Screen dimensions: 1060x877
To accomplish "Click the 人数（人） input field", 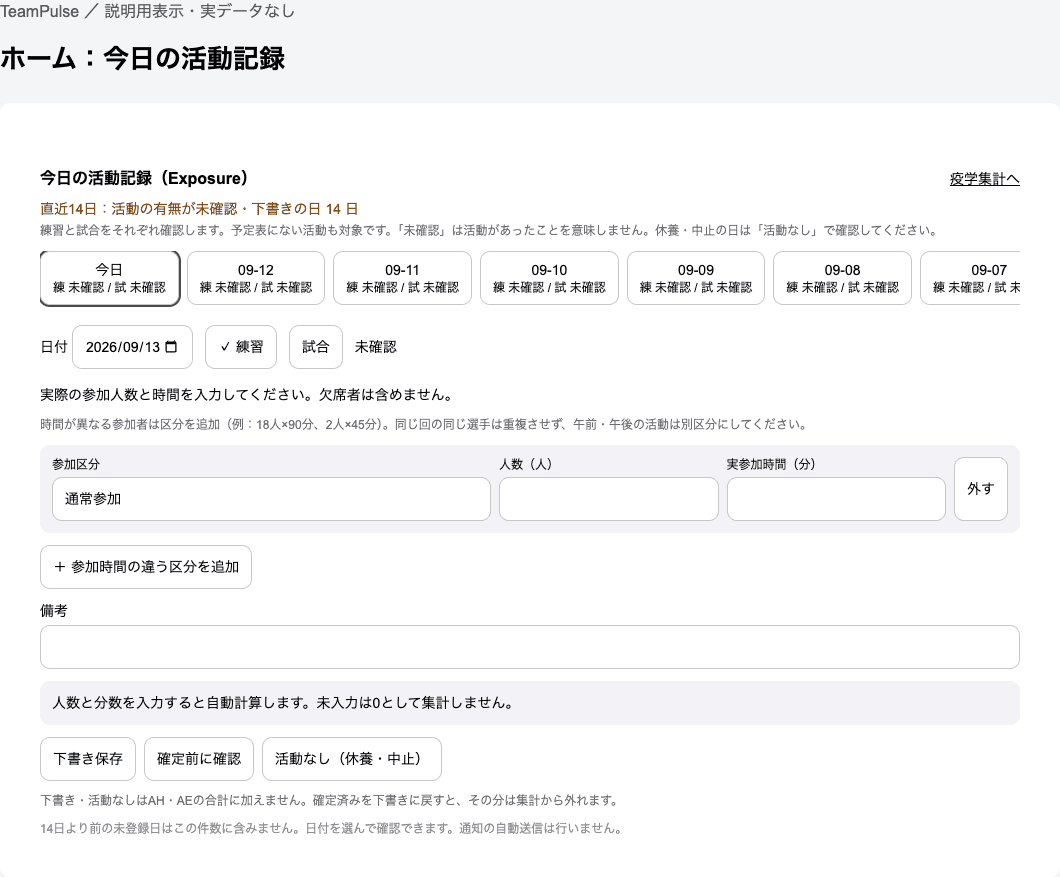I will coord(608,499).
